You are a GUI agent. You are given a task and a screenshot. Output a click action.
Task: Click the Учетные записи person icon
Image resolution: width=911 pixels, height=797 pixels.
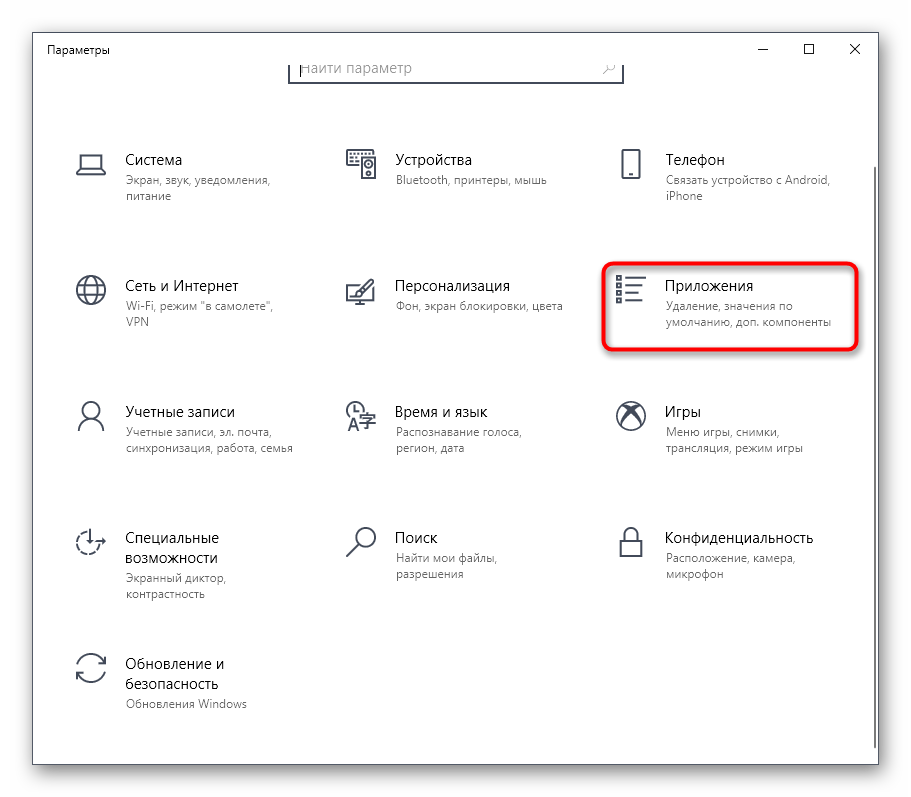click(x=91, y=416)
